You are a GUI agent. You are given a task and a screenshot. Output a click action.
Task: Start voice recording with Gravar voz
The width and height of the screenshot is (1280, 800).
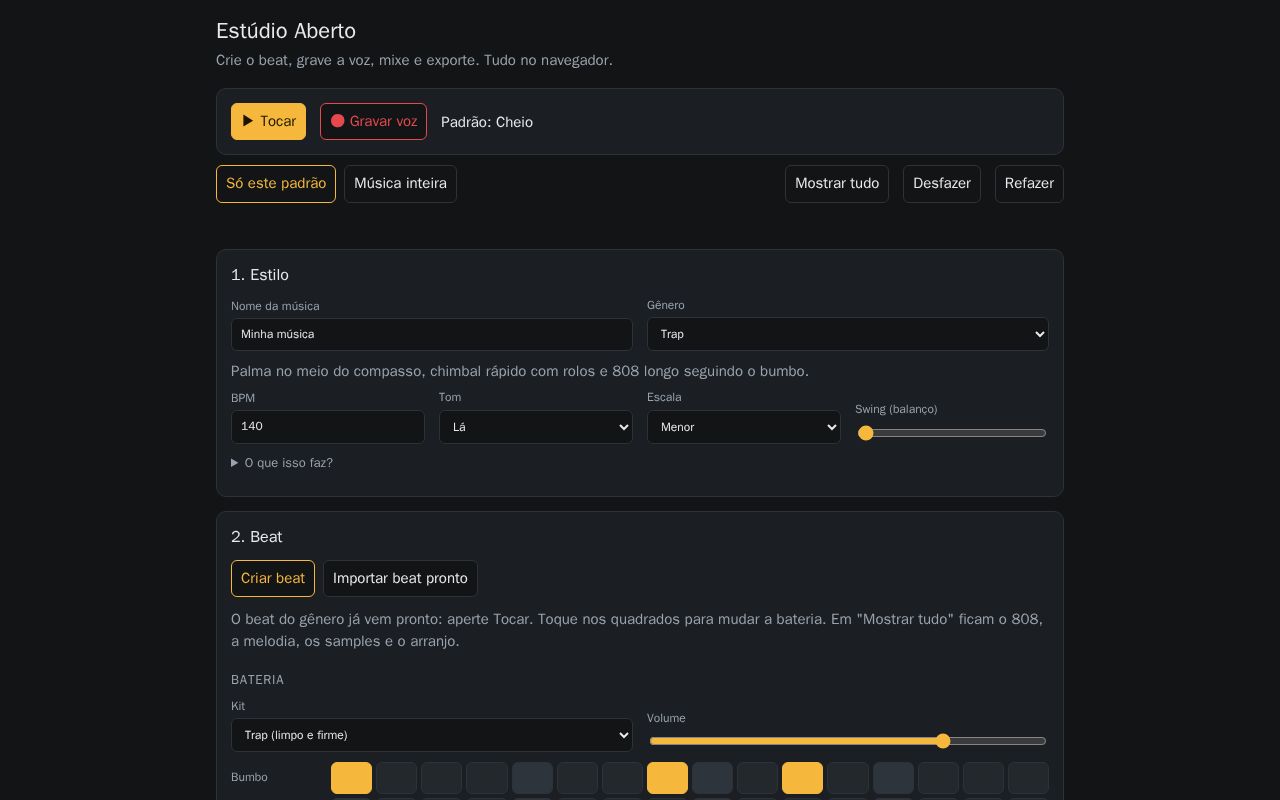373,121
